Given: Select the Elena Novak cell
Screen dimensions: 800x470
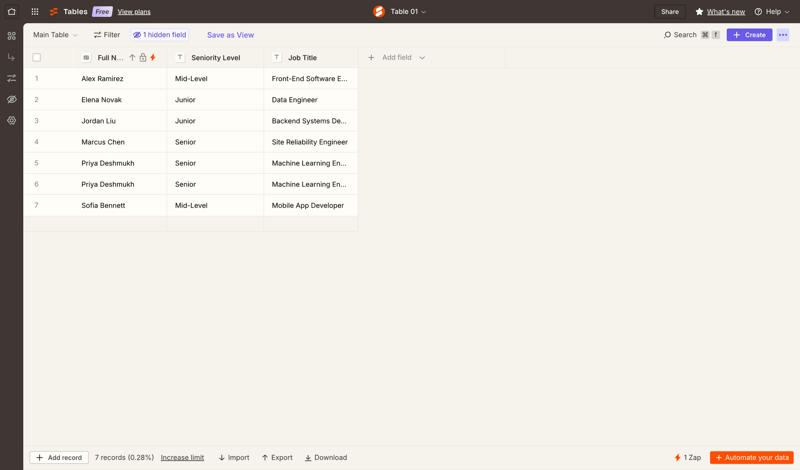Looking at the screenshot, I should pyautogui.click(x=120, y=100).
